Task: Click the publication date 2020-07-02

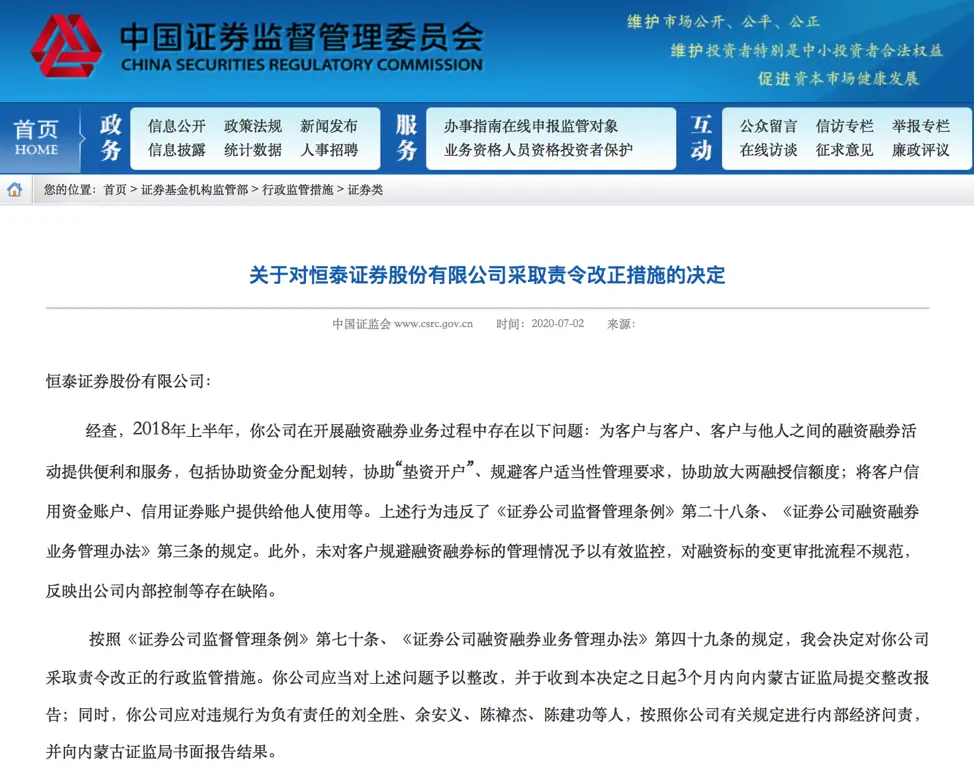Action: (x=557, y=324)
